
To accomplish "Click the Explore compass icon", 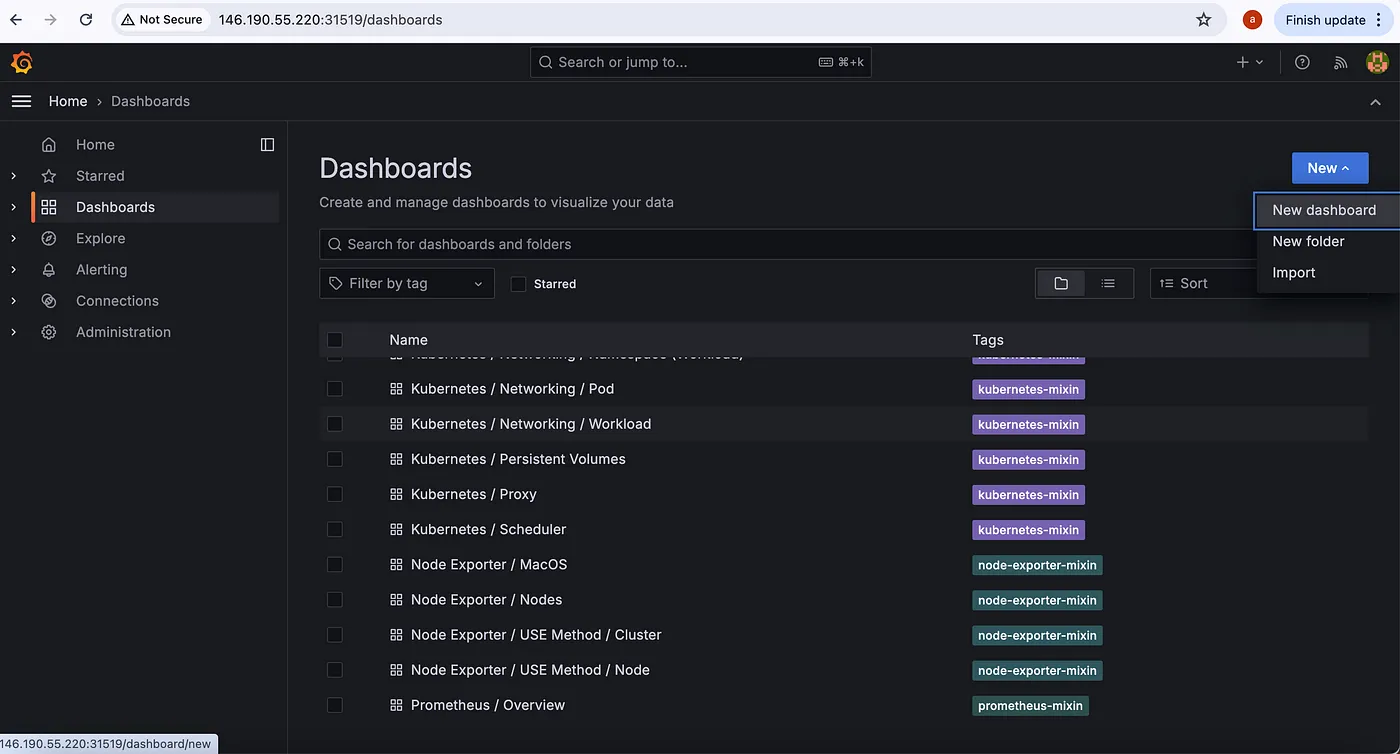I will pos(49,238).
